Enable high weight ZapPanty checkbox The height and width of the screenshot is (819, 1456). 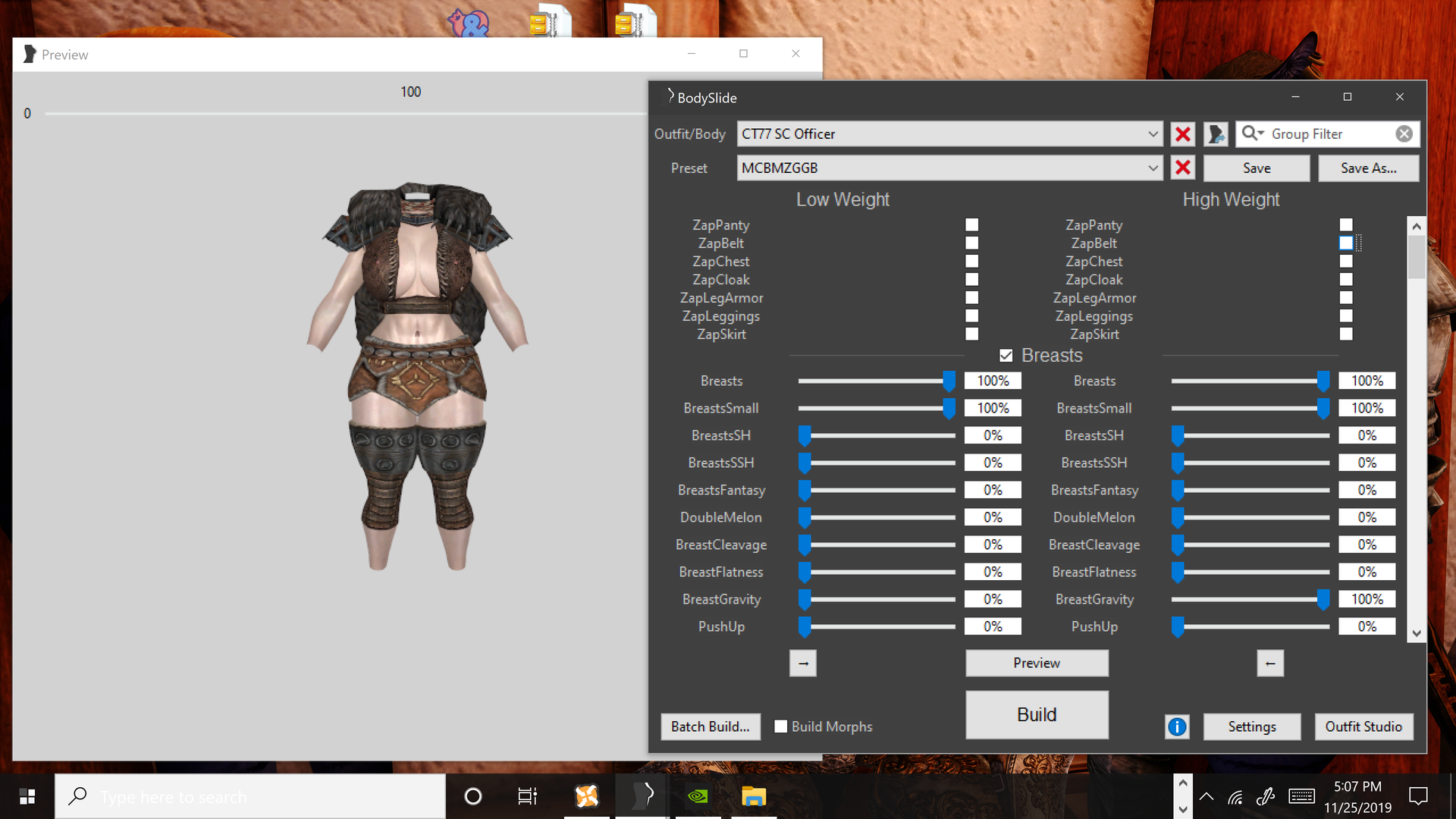1346,224
